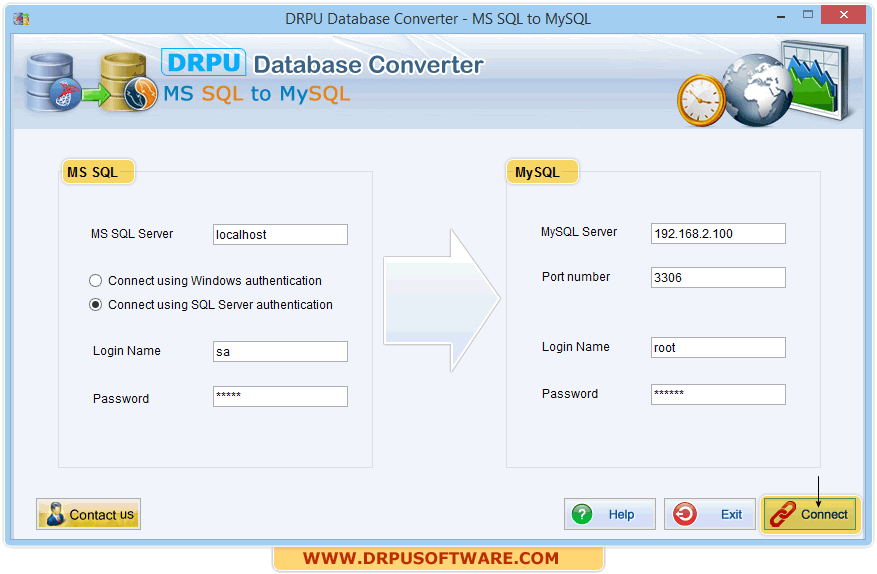Click the MySQL Server label
This screenshot has height=574, width=877.
579,232
